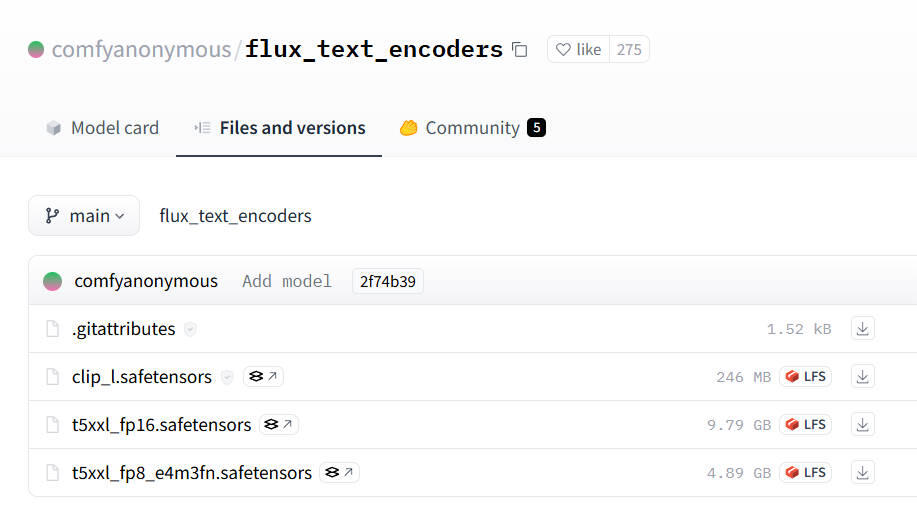
Task: Click the flux_text_encoders breadcrumb path
Action: pos(235,216)
